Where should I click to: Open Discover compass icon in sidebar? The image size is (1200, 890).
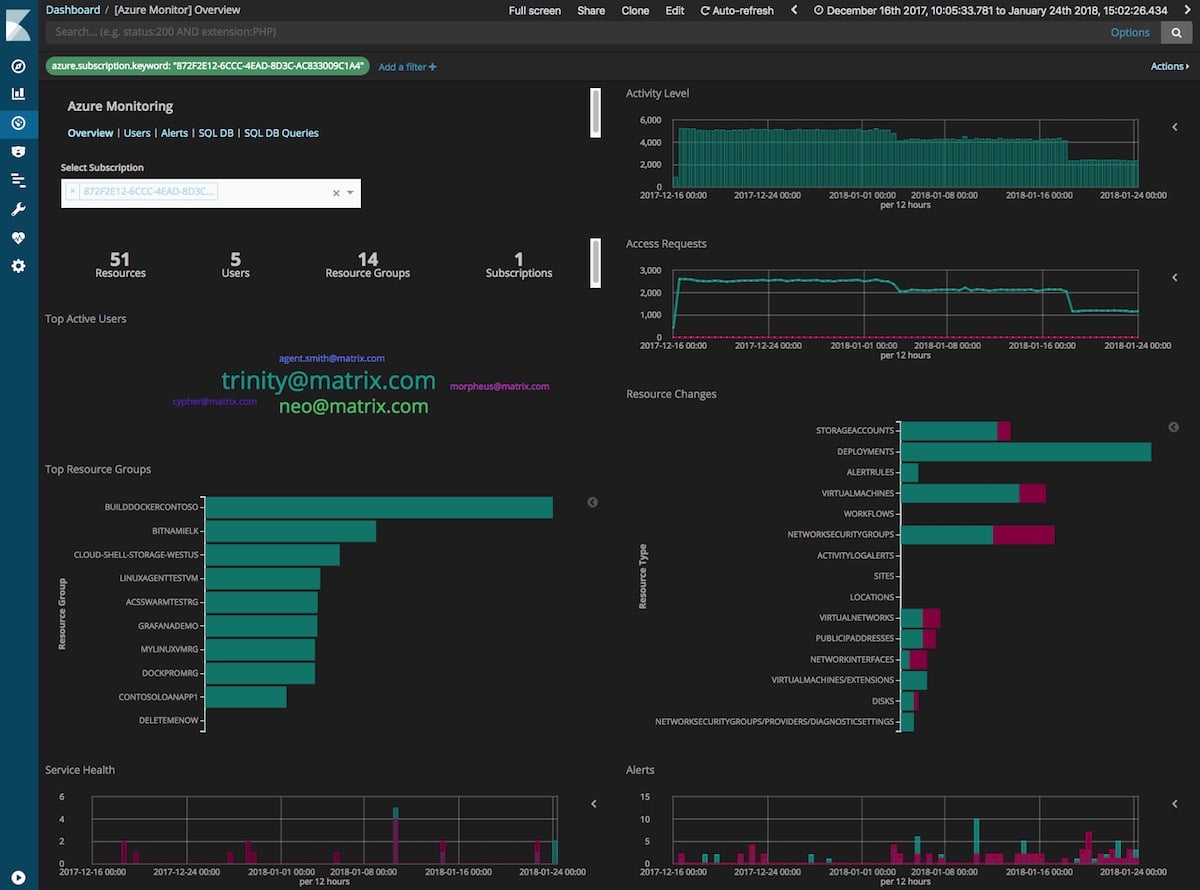click(18, 66)
